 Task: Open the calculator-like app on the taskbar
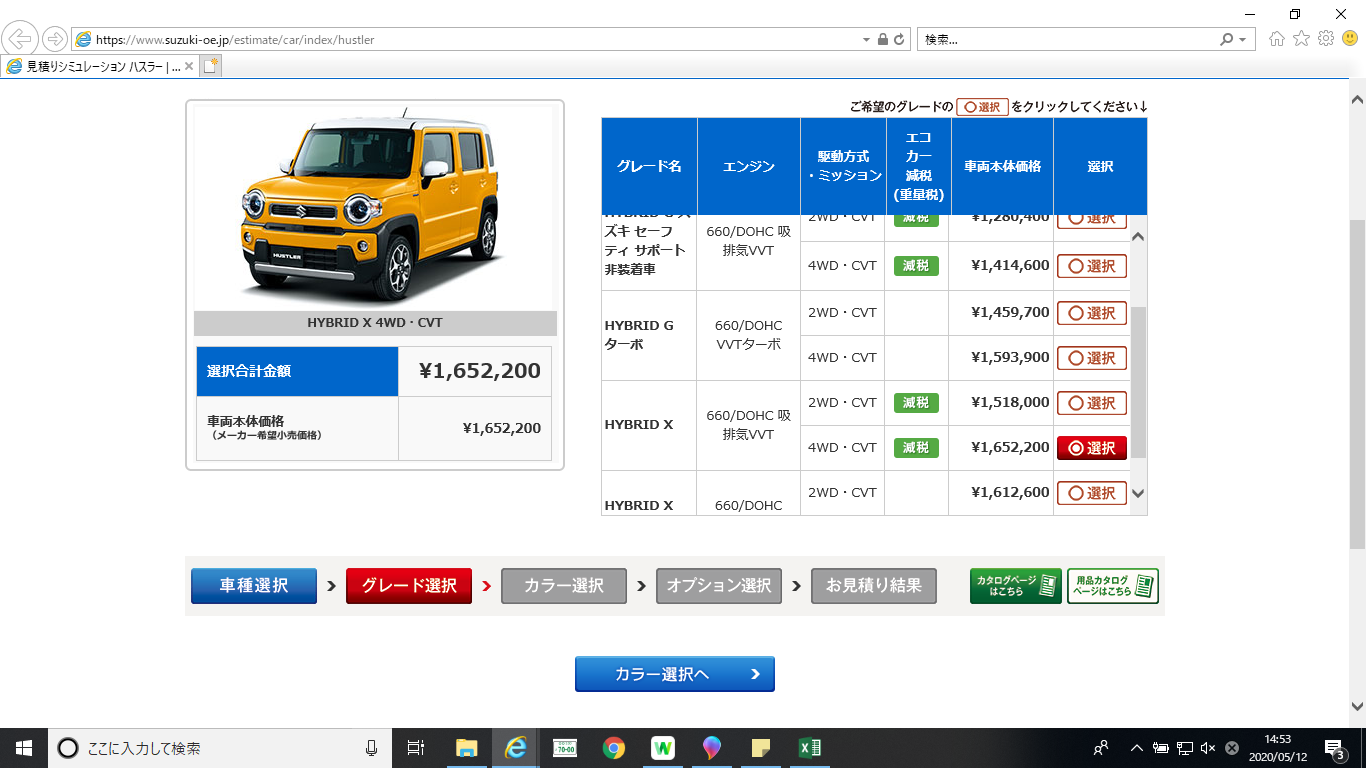(565, 748)
